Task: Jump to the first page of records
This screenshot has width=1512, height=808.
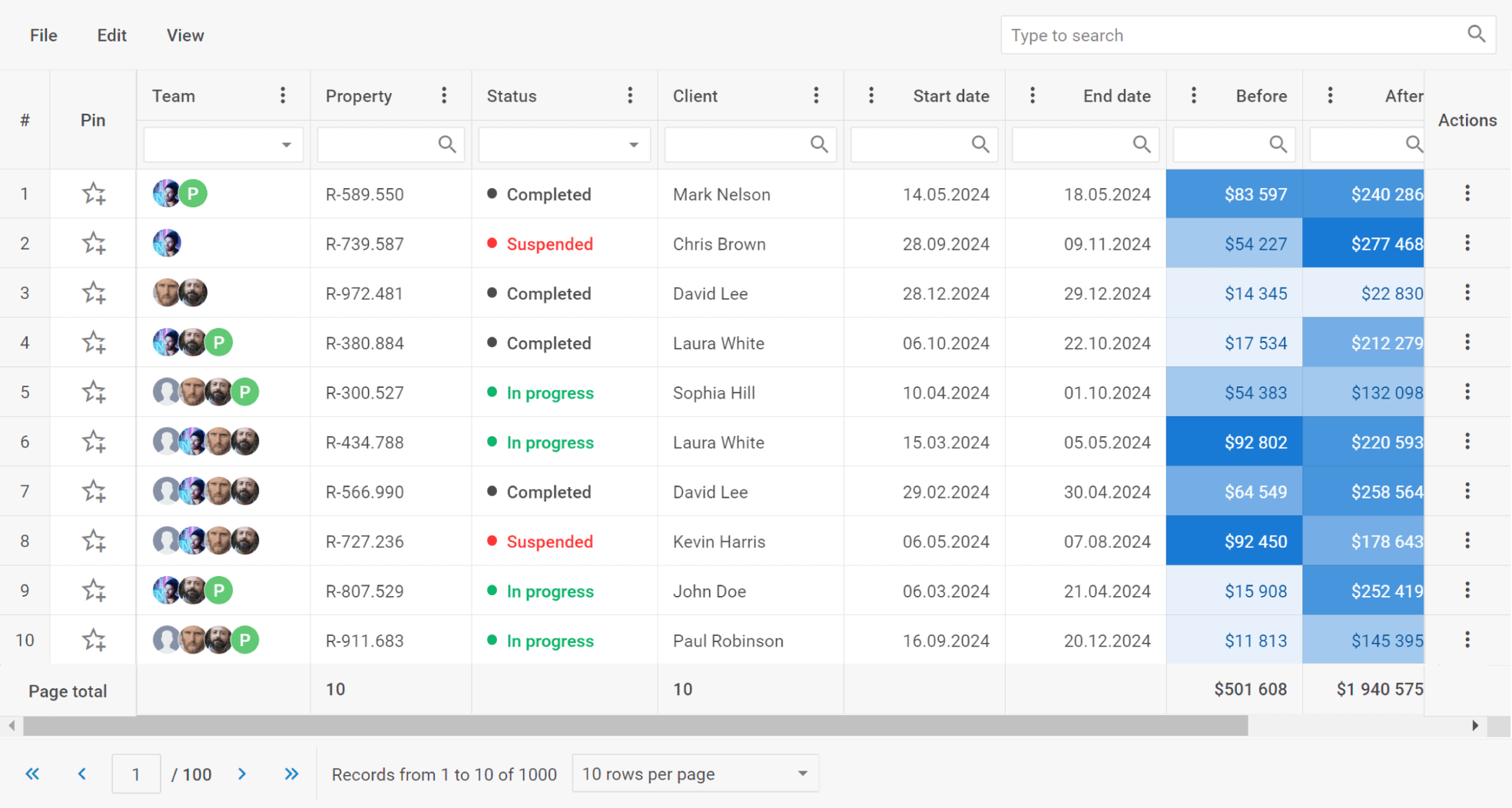Action: tap(32, 773)
